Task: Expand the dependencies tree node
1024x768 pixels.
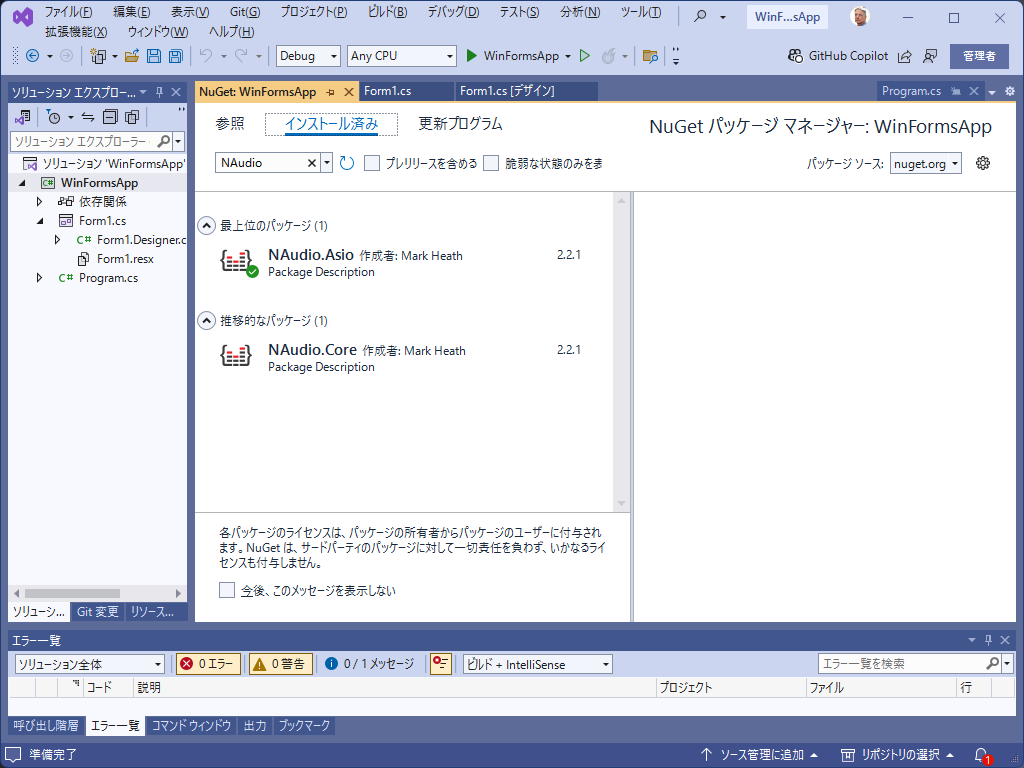Action: (x=39, y=202)
